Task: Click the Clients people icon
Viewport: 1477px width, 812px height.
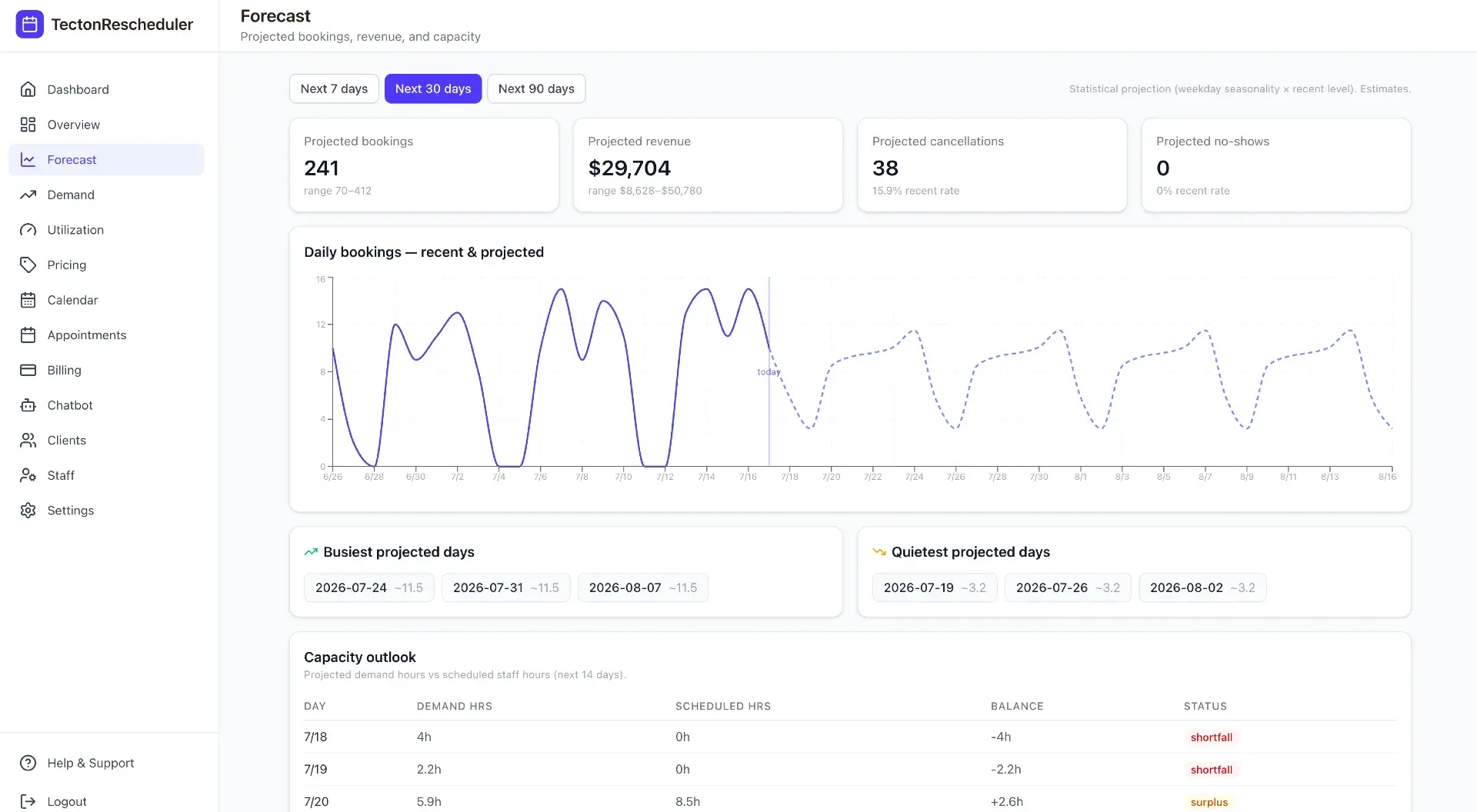Action: pyautogui.click(x=28, y=441)
